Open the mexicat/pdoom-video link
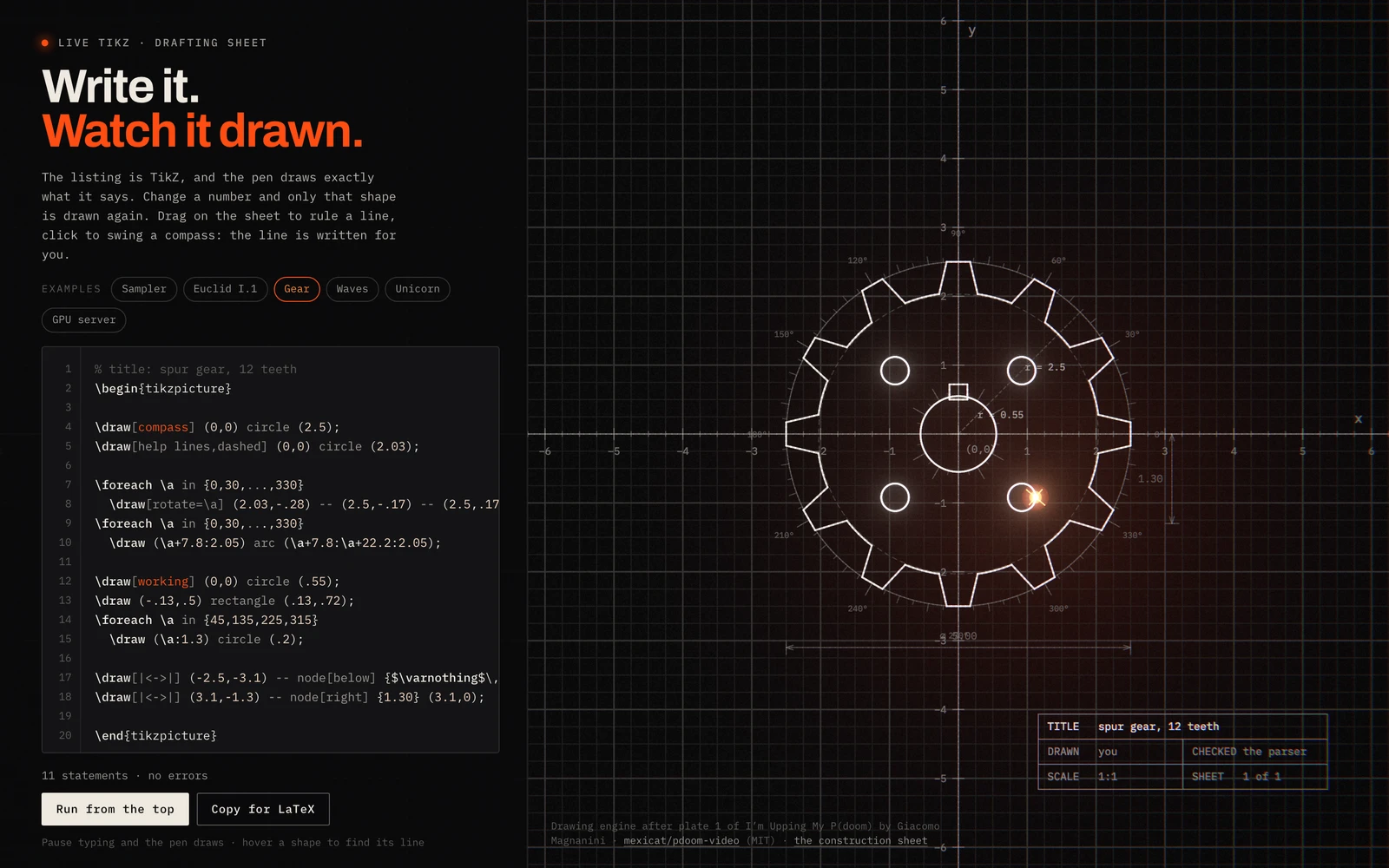 681,840
